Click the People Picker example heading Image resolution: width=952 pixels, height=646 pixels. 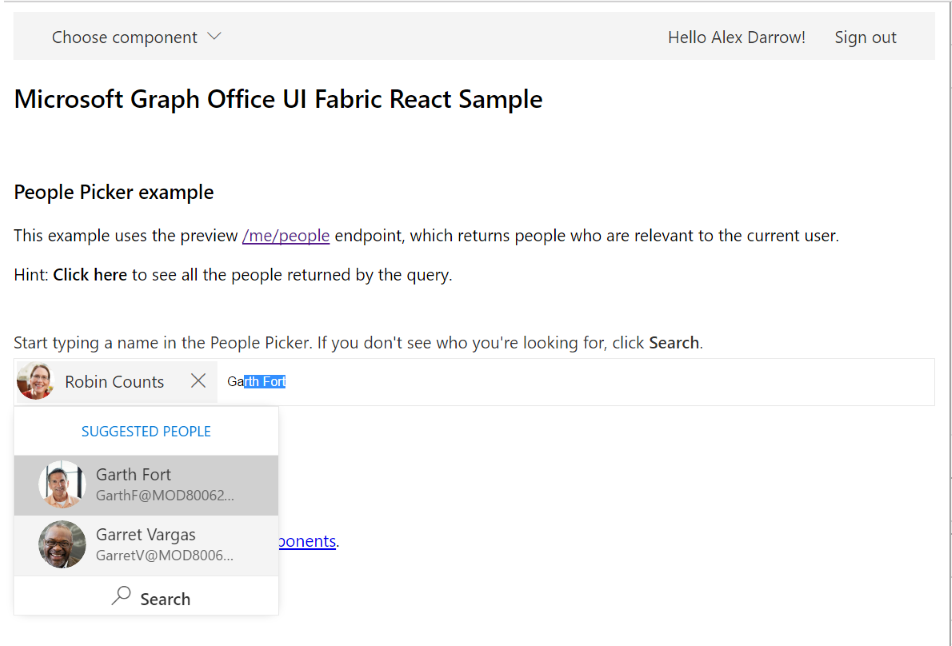pyautogui.click(x=114, y=192)
